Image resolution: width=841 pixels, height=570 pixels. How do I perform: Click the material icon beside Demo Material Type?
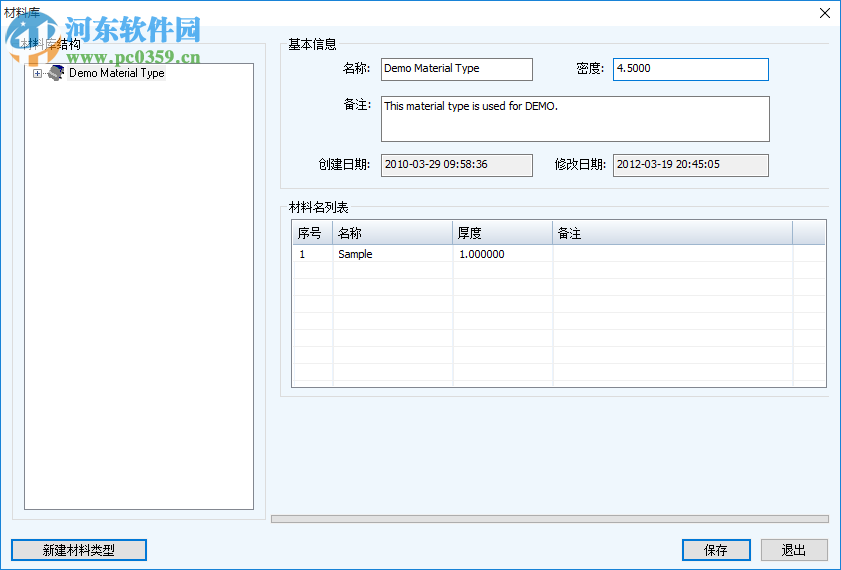pos(56,73)
